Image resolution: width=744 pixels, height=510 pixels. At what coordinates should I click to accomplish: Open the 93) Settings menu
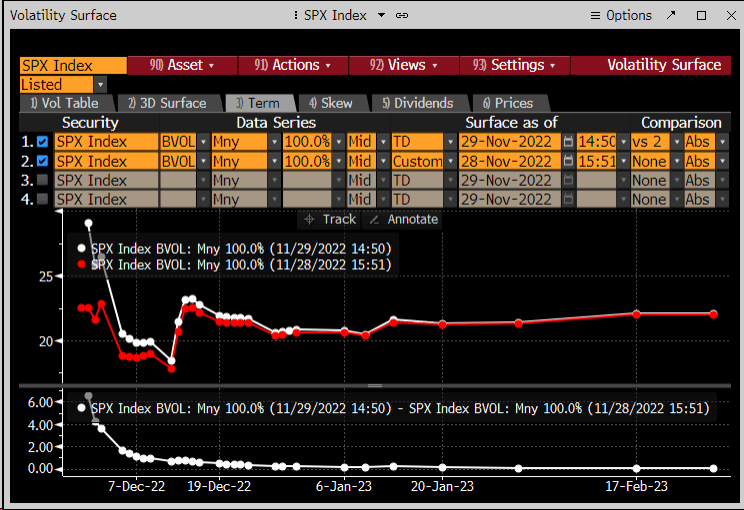click(514, 65)
